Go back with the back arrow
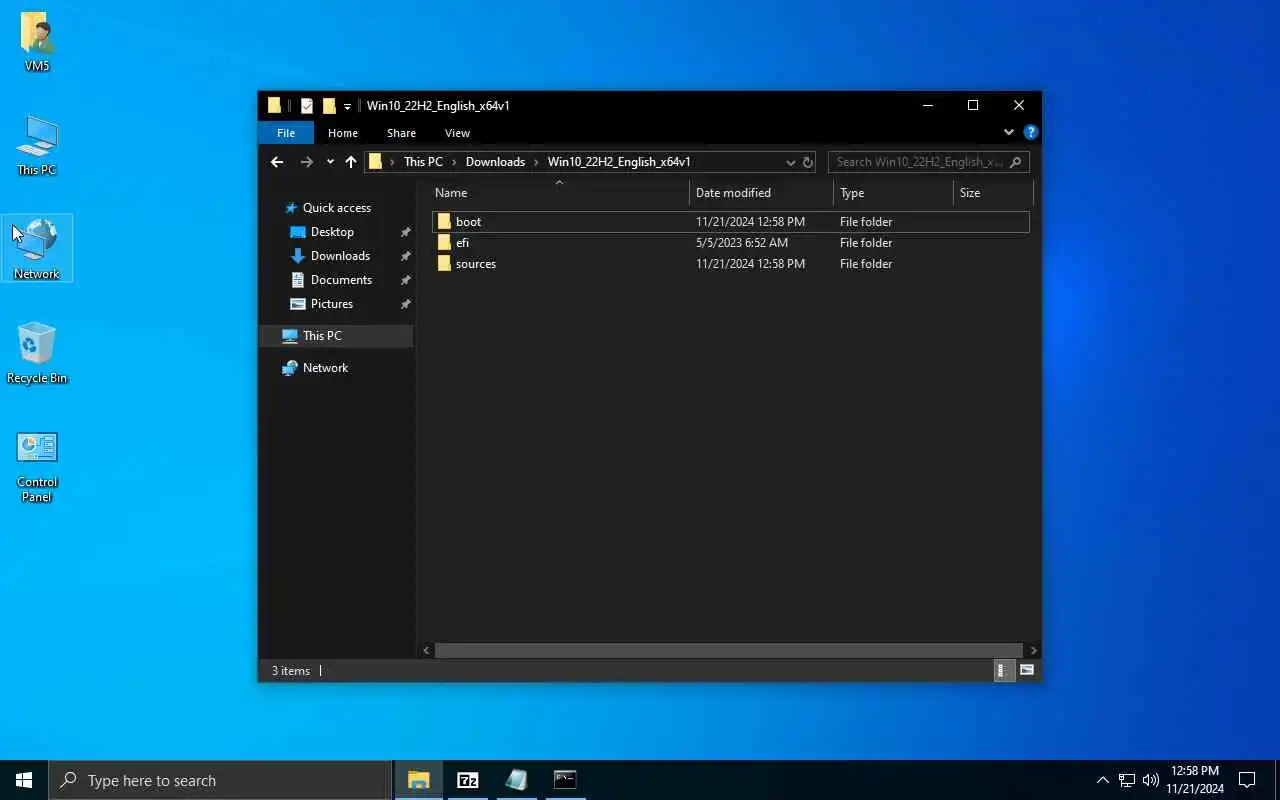Image resolution: width=1280 pixels, height=800 pixels. (x=277, y=162)
